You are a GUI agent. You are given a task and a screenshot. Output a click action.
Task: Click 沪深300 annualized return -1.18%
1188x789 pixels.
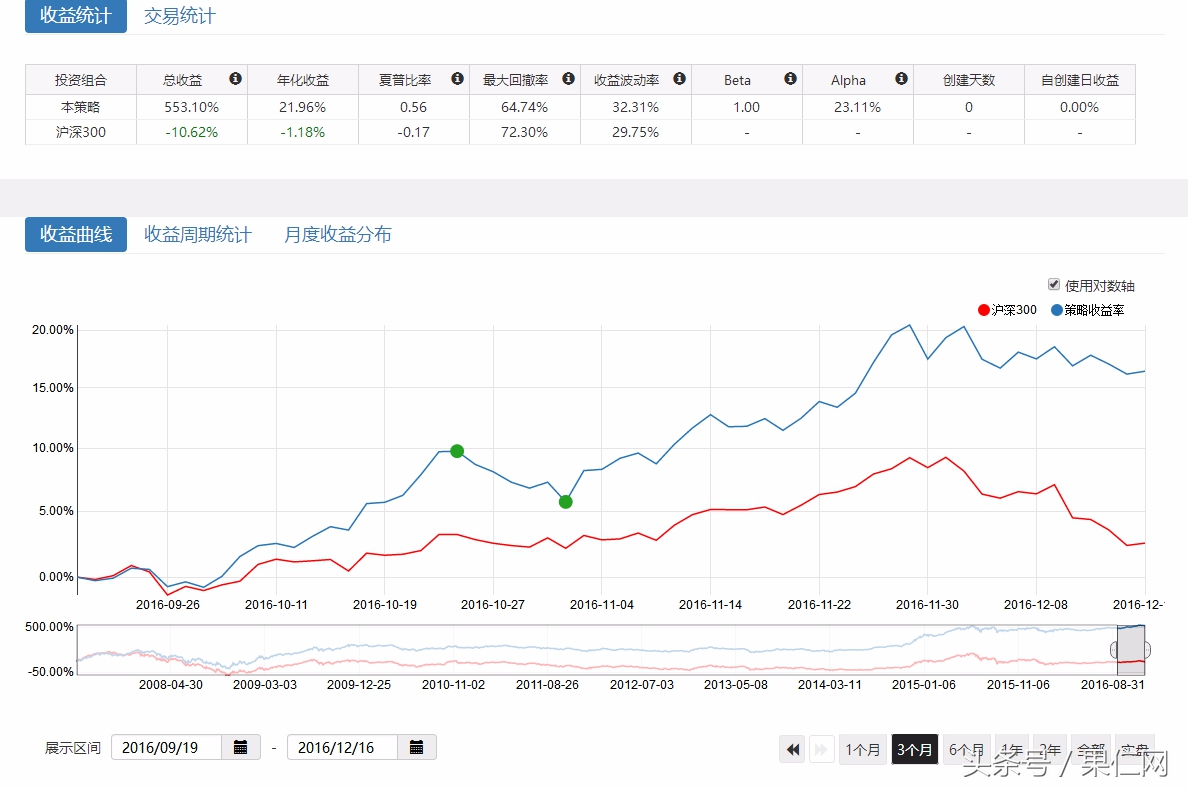click(x=302, y=132)
